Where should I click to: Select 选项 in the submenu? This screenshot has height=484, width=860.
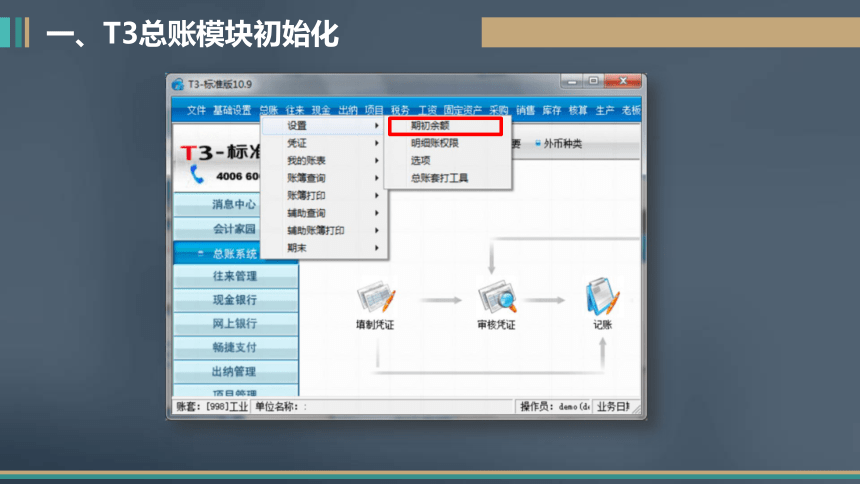coord(448,161)
